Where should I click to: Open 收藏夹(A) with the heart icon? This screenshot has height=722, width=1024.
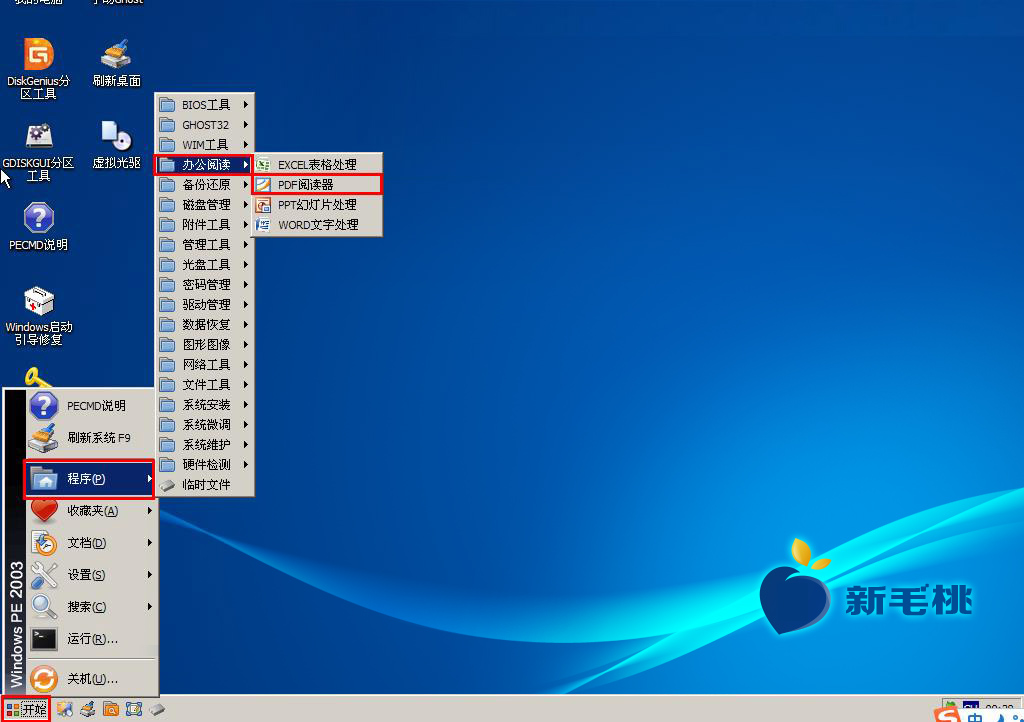click(91, 510)
